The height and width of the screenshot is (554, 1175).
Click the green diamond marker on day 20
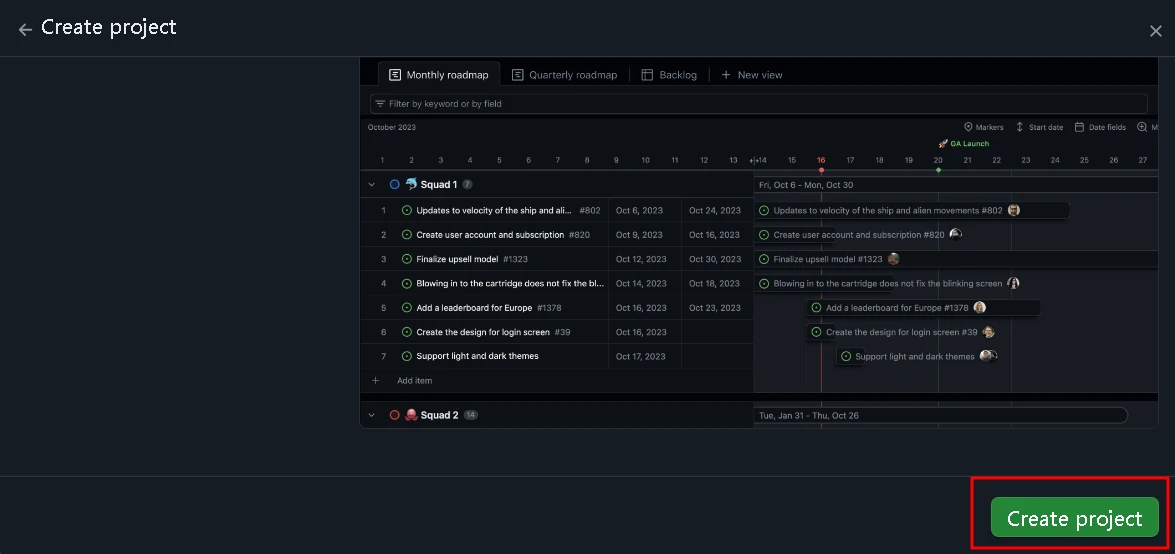pos(938,170)
